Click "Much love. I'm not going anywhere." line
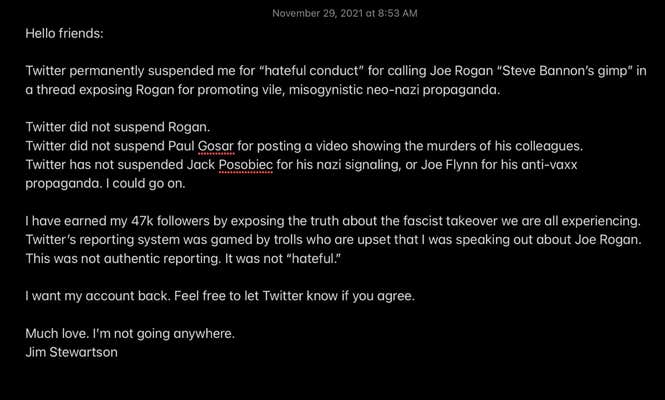 point(130,334)
